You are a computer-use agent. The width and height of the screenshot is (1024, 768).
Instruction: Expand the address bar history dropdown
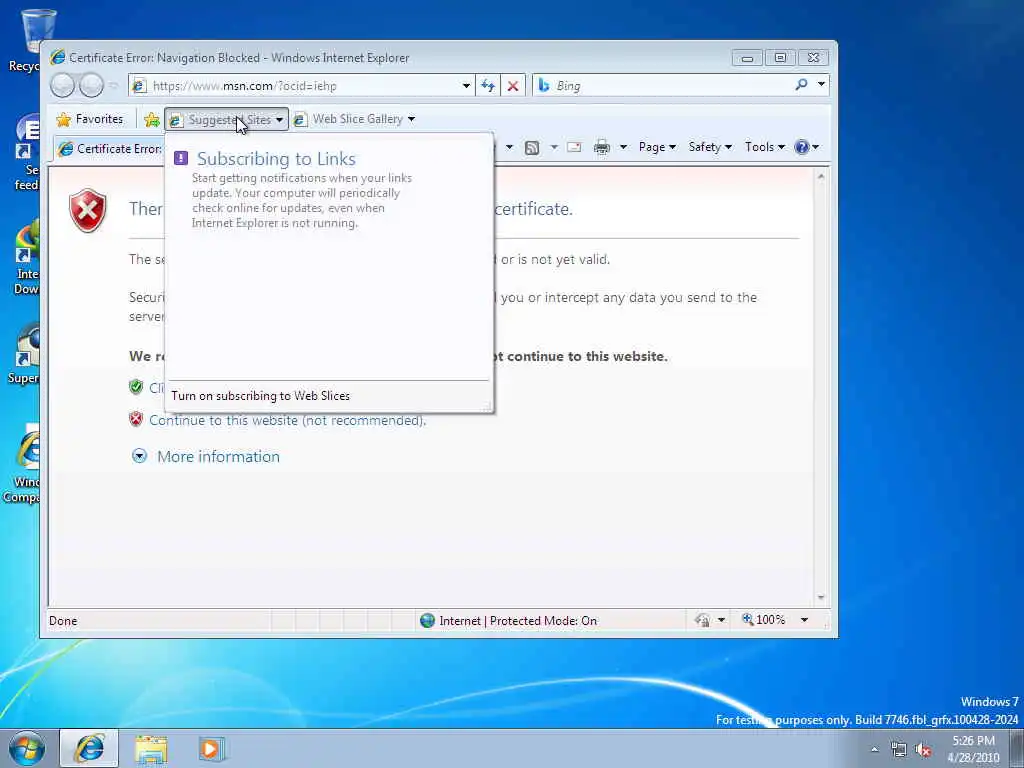click(x=466, y=86)
